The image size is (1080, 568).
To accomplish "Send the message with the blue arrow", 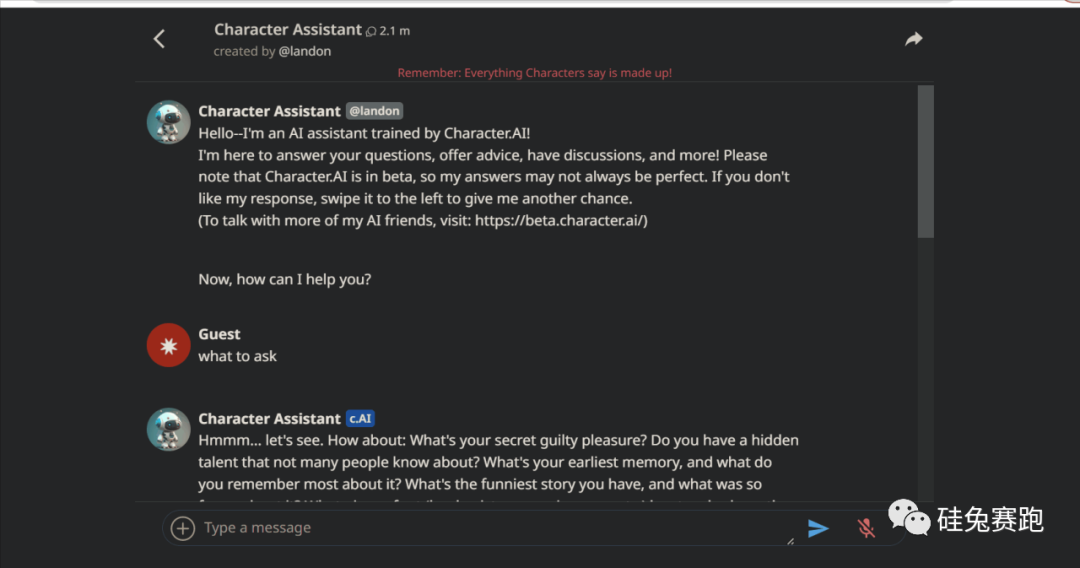I will (818, 528).
